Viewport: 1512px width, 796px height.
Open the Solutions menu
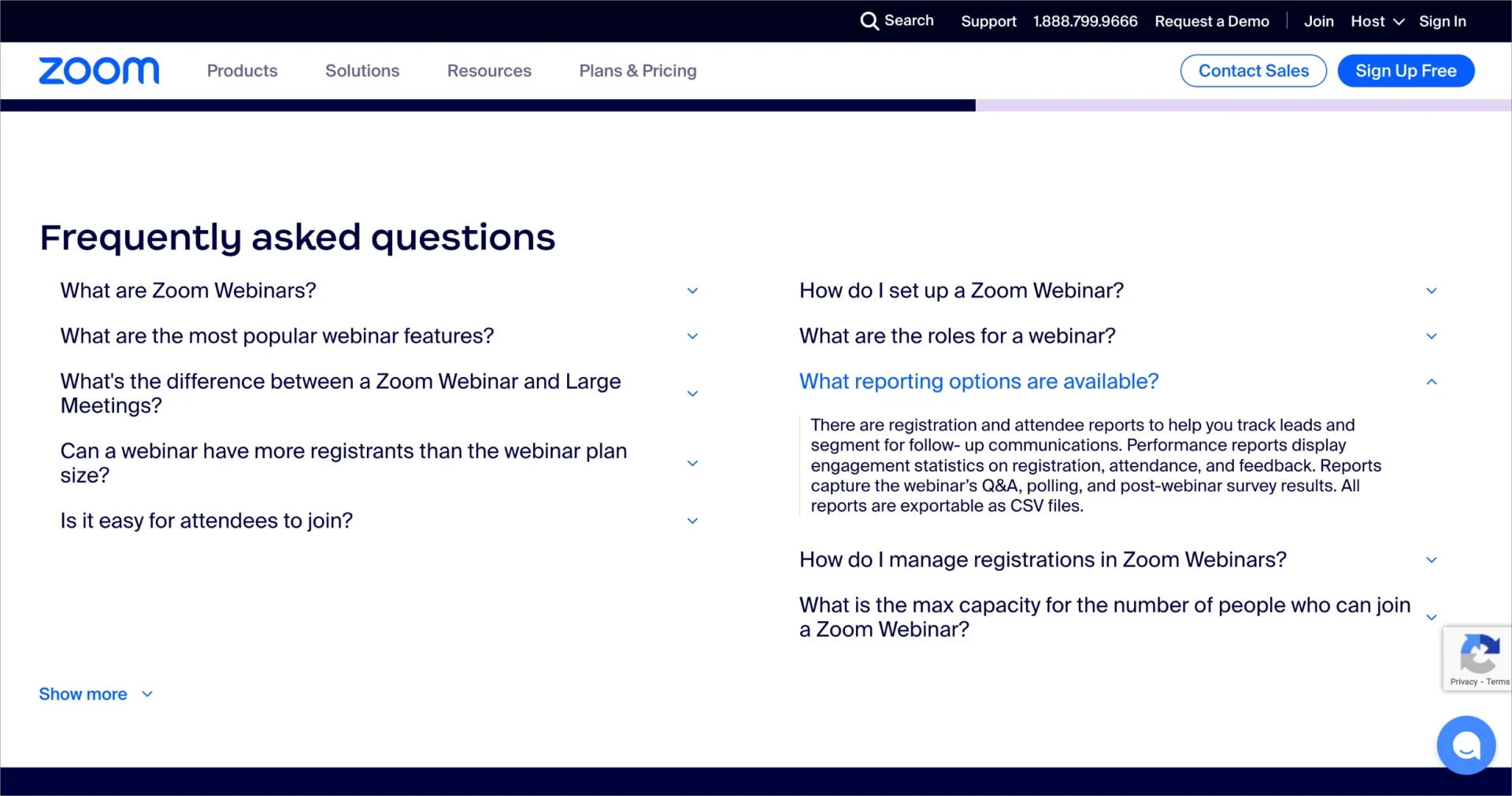(362, 71)
